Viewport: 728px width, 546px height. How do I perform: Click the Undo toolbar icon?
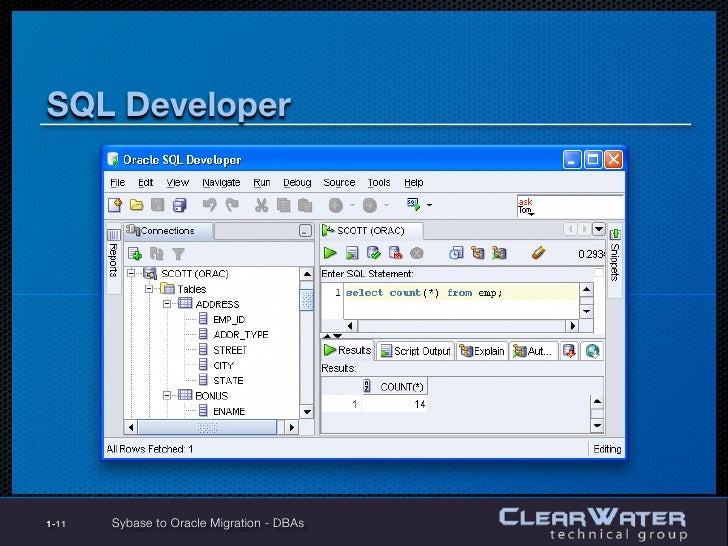pos(209,205)
